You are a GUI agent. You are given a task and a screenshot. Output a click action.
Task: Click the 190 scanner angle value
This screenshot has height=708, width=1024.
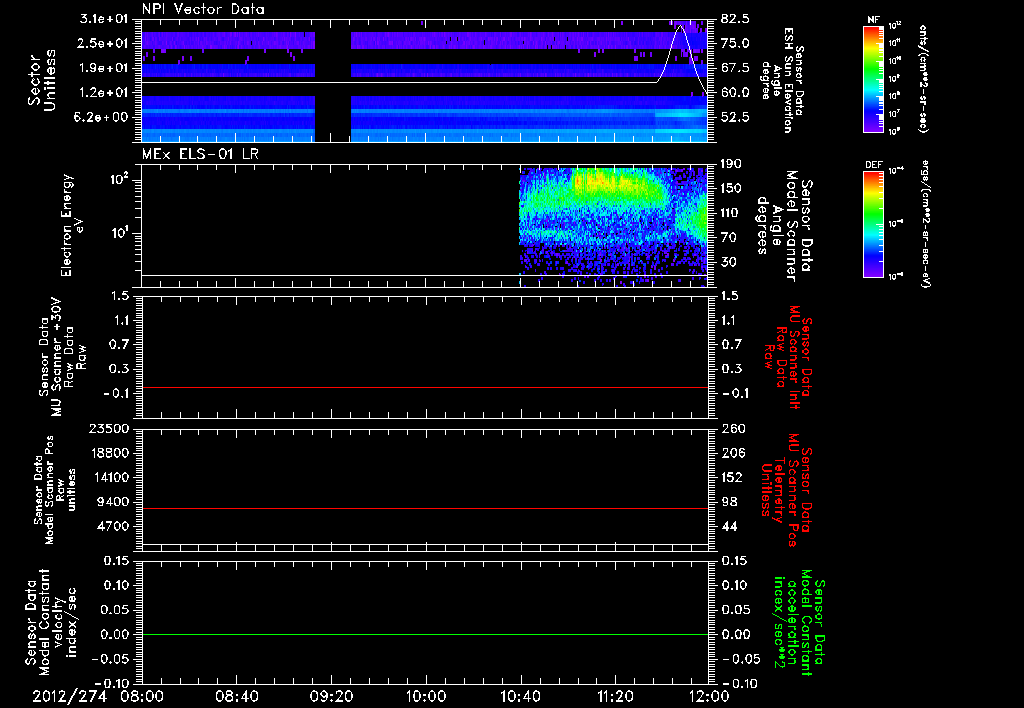[731, 163]
